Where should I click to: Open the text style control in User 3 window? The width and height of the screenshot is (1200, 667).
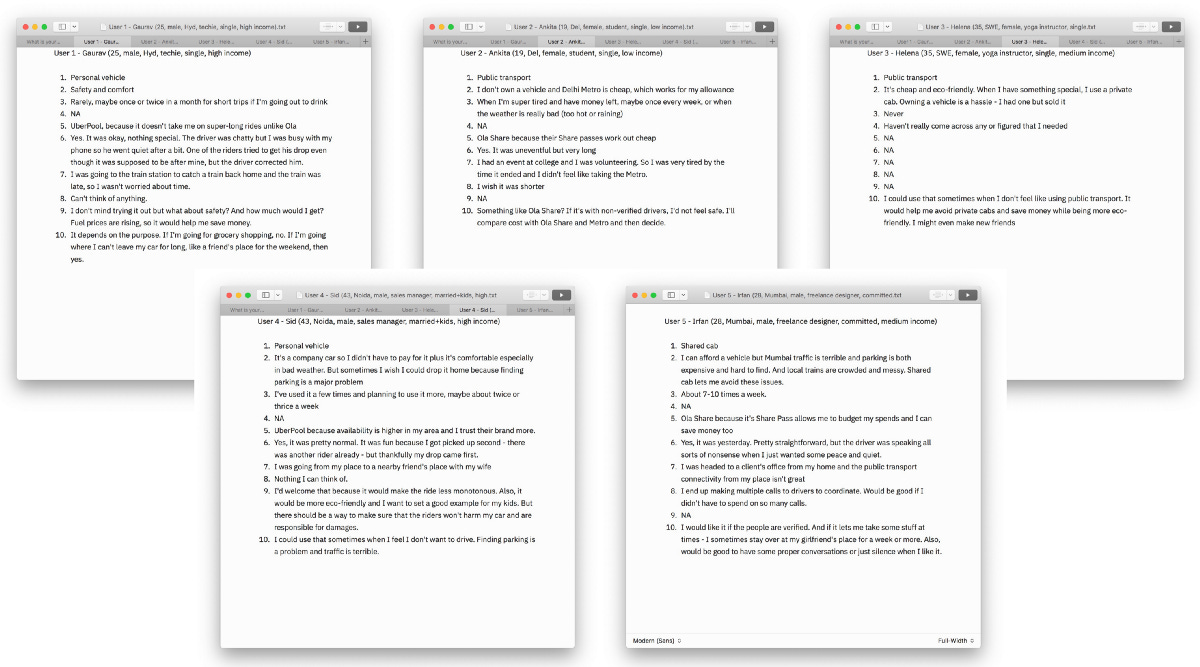(1144, 26)
